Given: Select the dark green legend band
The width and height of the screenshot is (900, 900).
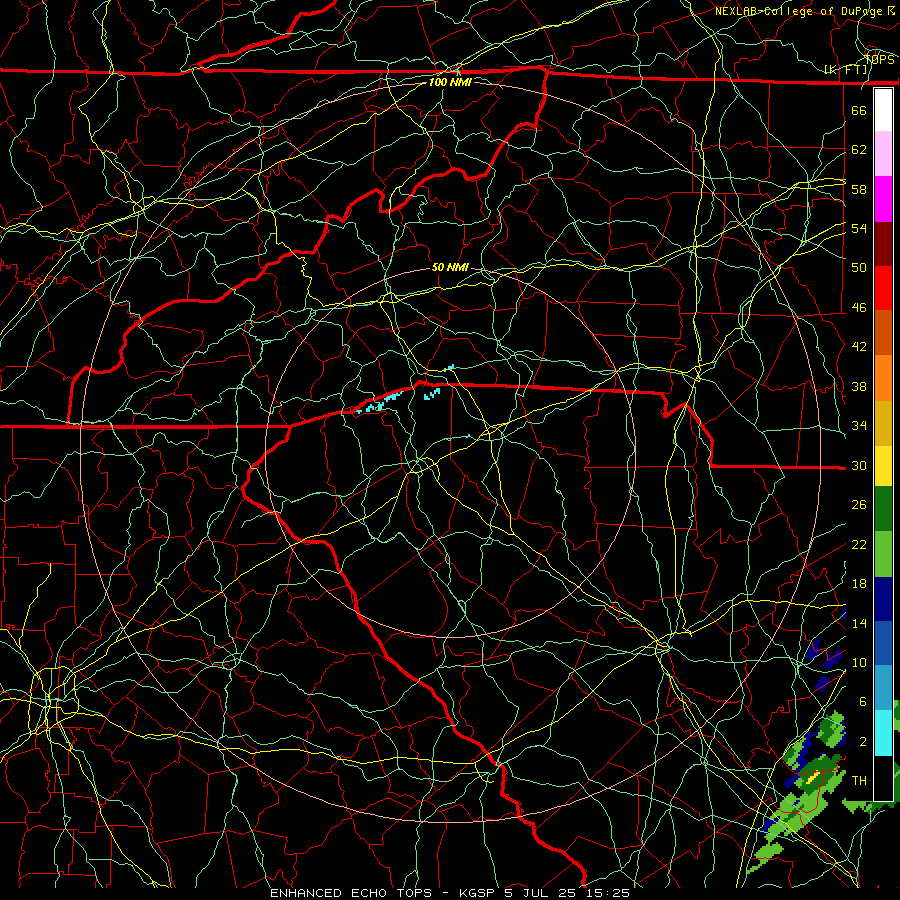Looking at the screenshot, I should coord(883,509).
